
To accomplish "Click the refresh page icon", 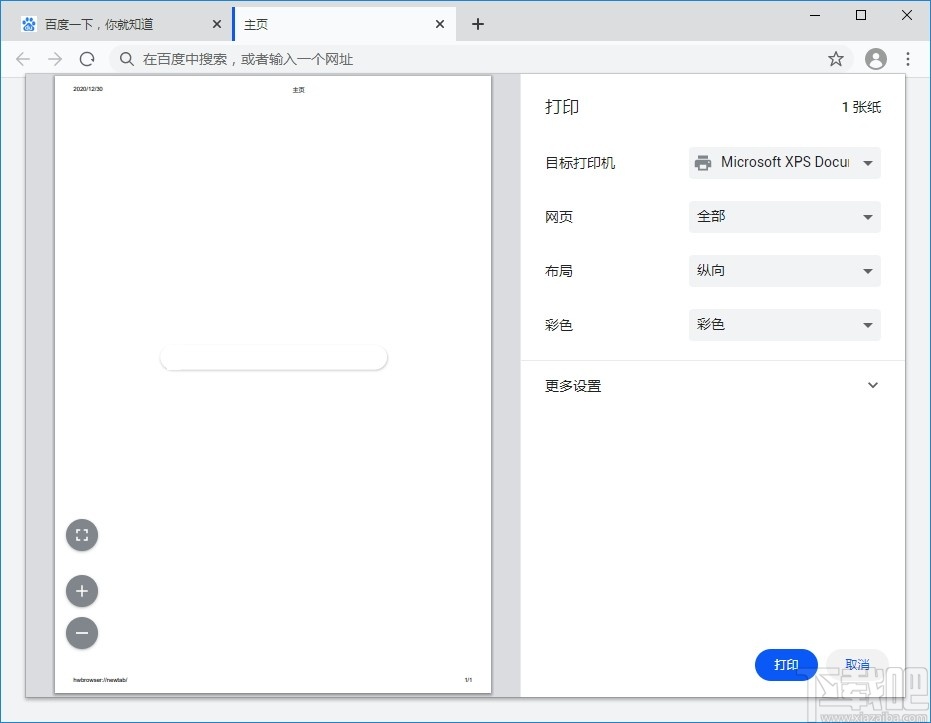I will [86, 59].
